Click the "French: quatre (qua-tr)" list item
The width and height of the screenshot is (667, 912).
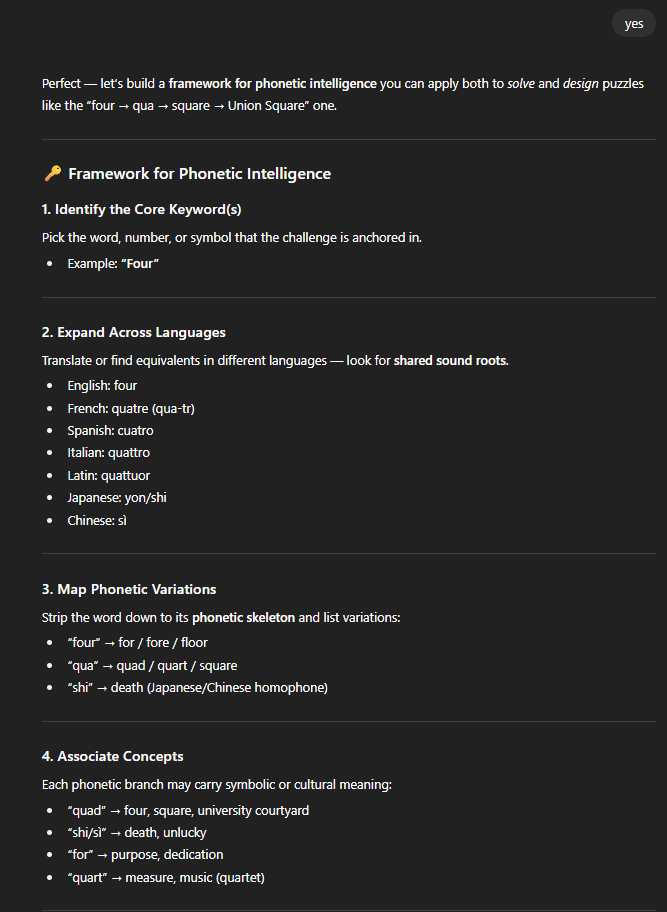130,408
